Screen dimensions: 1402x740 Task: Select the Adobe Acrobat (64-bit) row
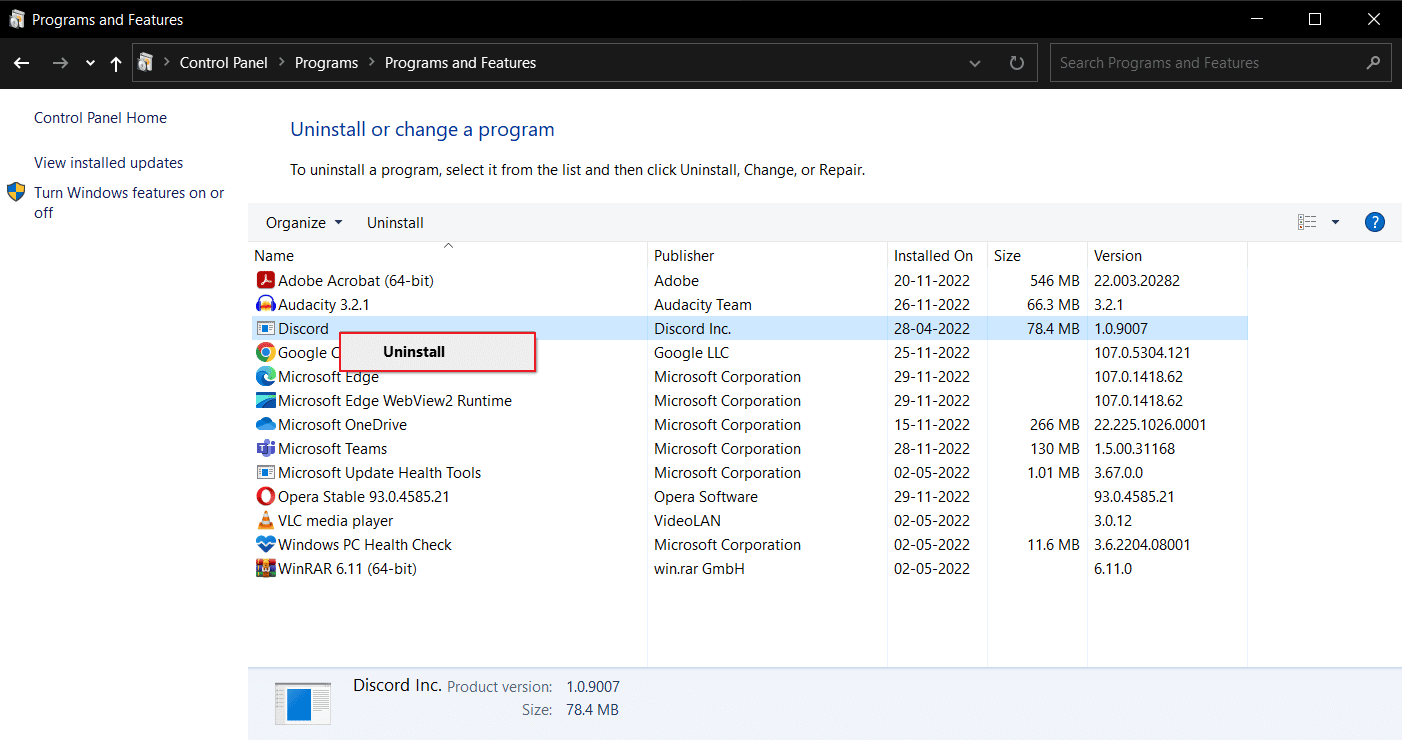tap(749, 281)
